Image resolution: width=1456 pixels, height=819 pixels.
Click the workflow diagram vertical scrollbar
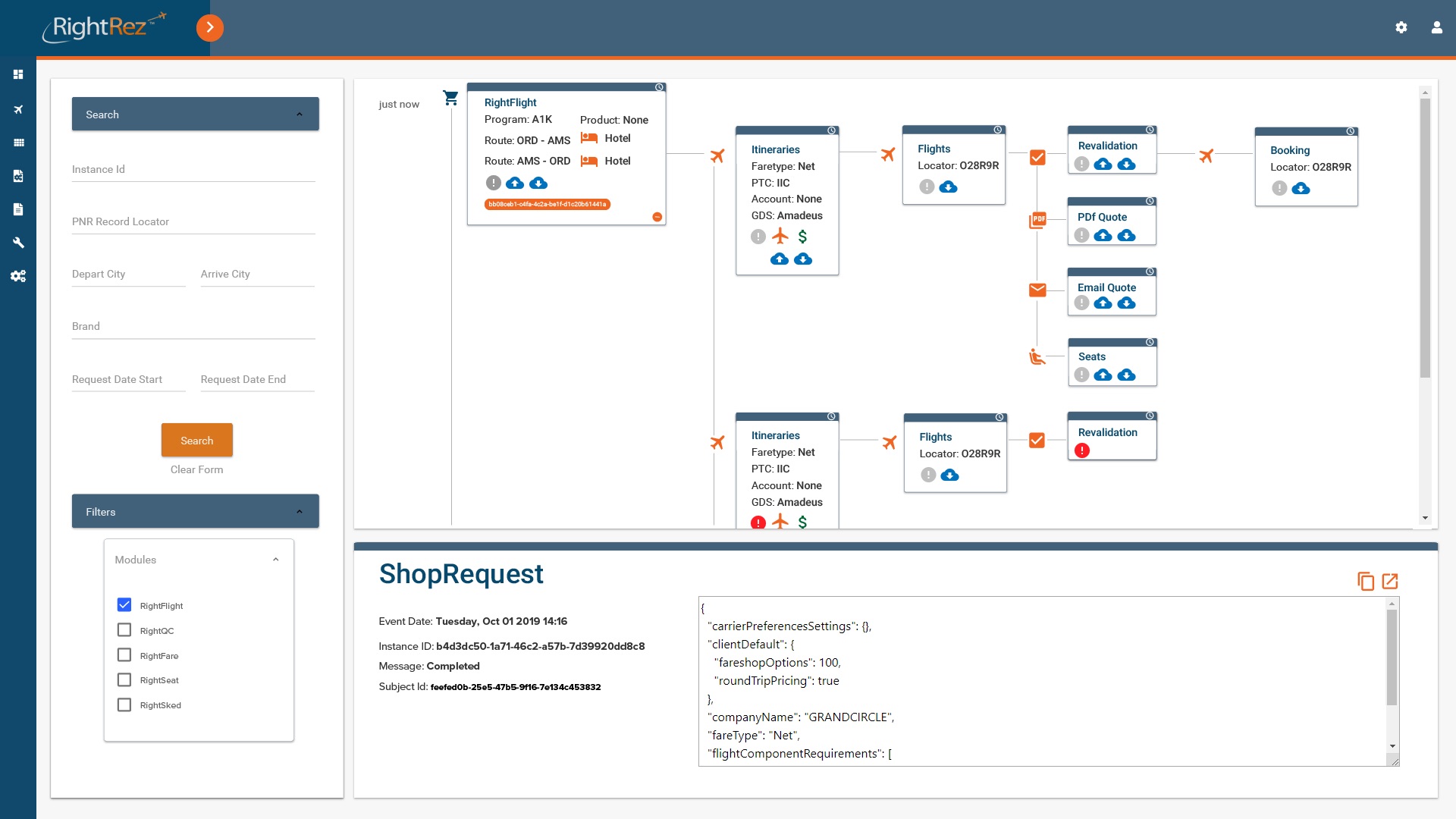pos(1426,238)
